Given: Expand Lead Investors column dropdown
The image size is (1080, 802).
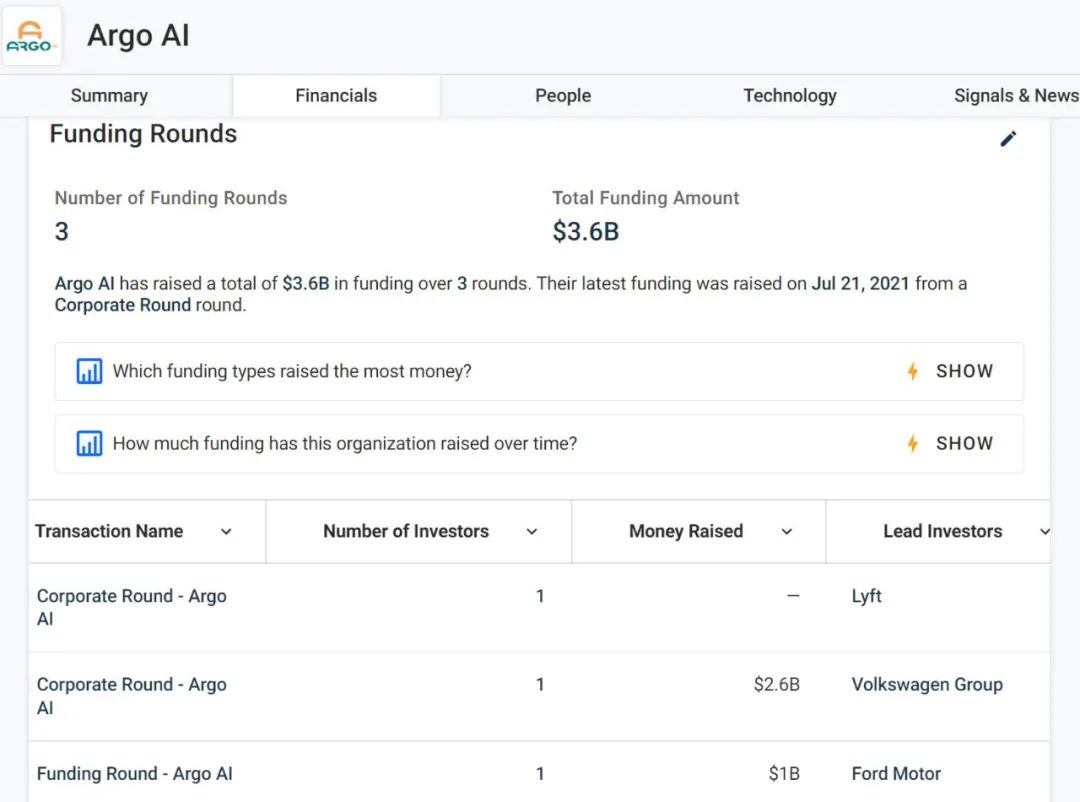Looking at the screenshot, I should [1044, 532].
